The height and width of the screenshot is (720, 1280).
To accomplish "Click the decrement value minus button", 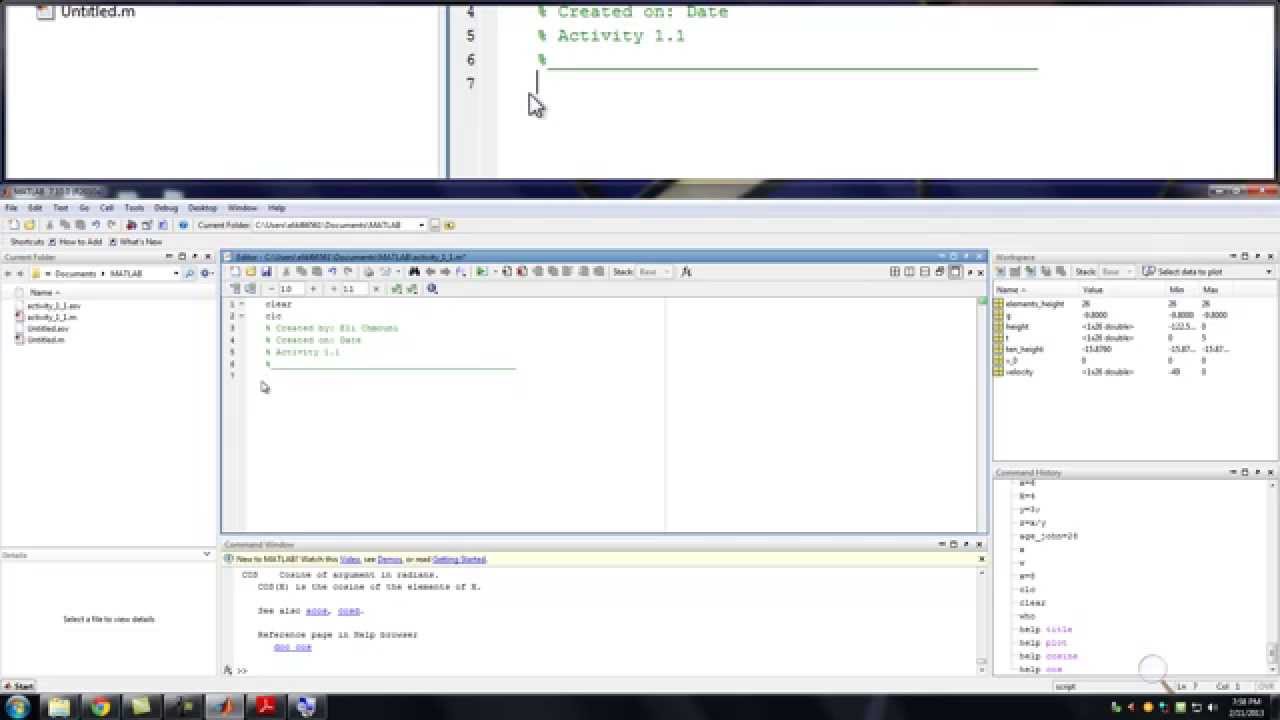I will pyautogui.click(x=271, y=289).
